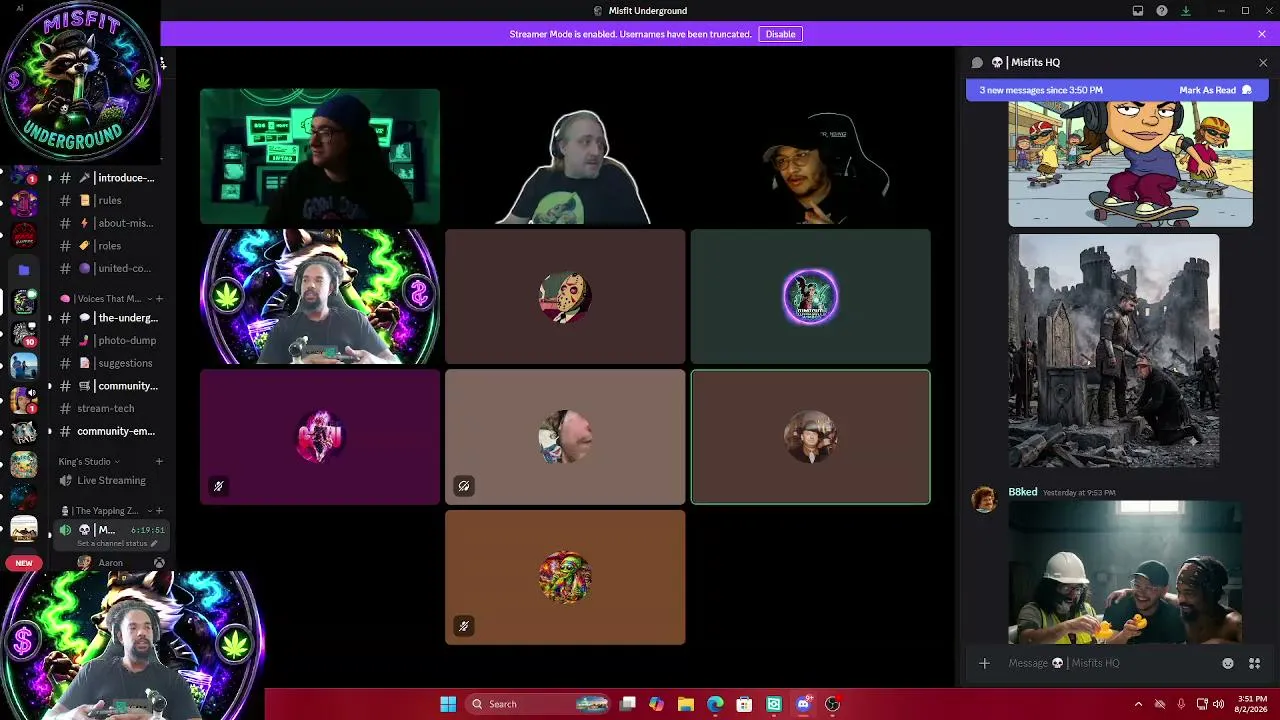Click the microphone icon in system tray
Image resolution: width=1280 pixels, height=720 pixels.
(x=1181, y=704)
